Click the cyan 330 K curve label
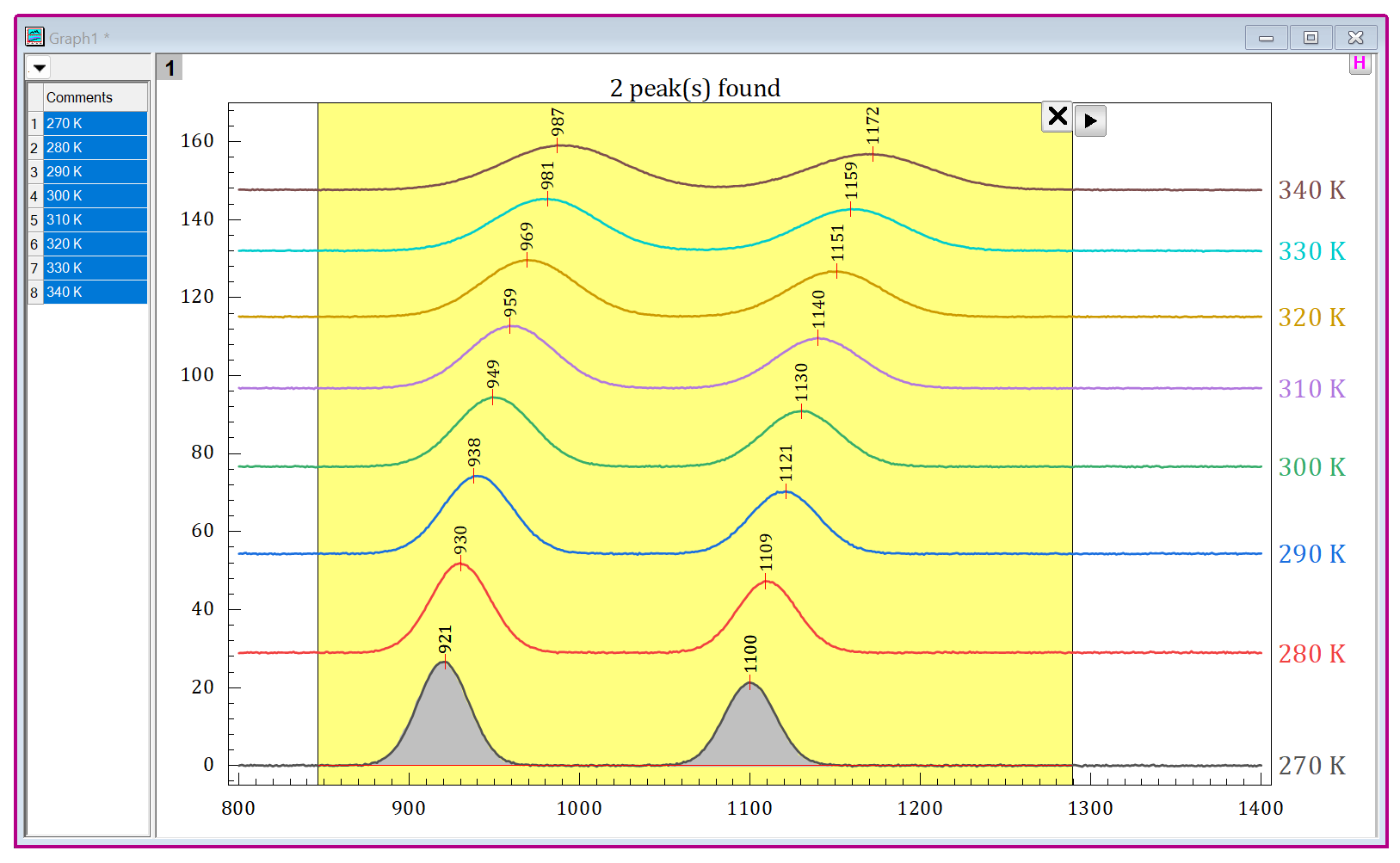Screen dimensions: 1400x863 coord(1311,251)
